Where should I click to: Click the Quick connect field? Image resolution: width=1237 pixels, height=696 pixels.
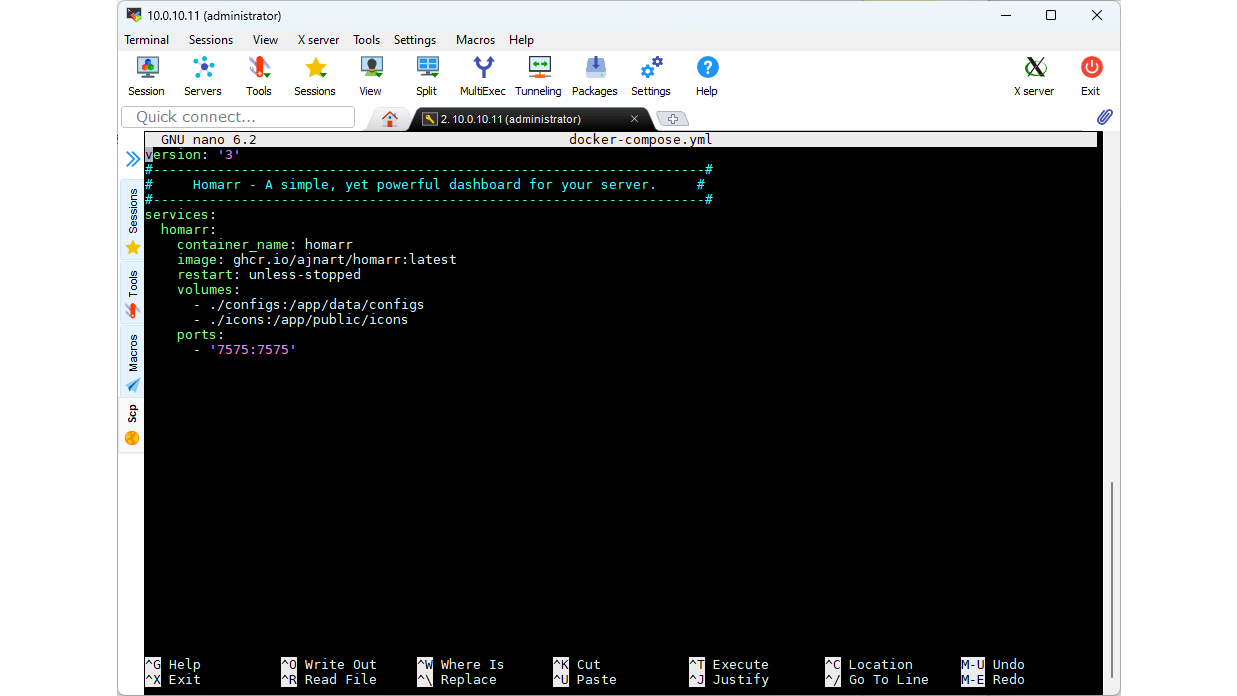pyautogui.click(x=237, y=117)
